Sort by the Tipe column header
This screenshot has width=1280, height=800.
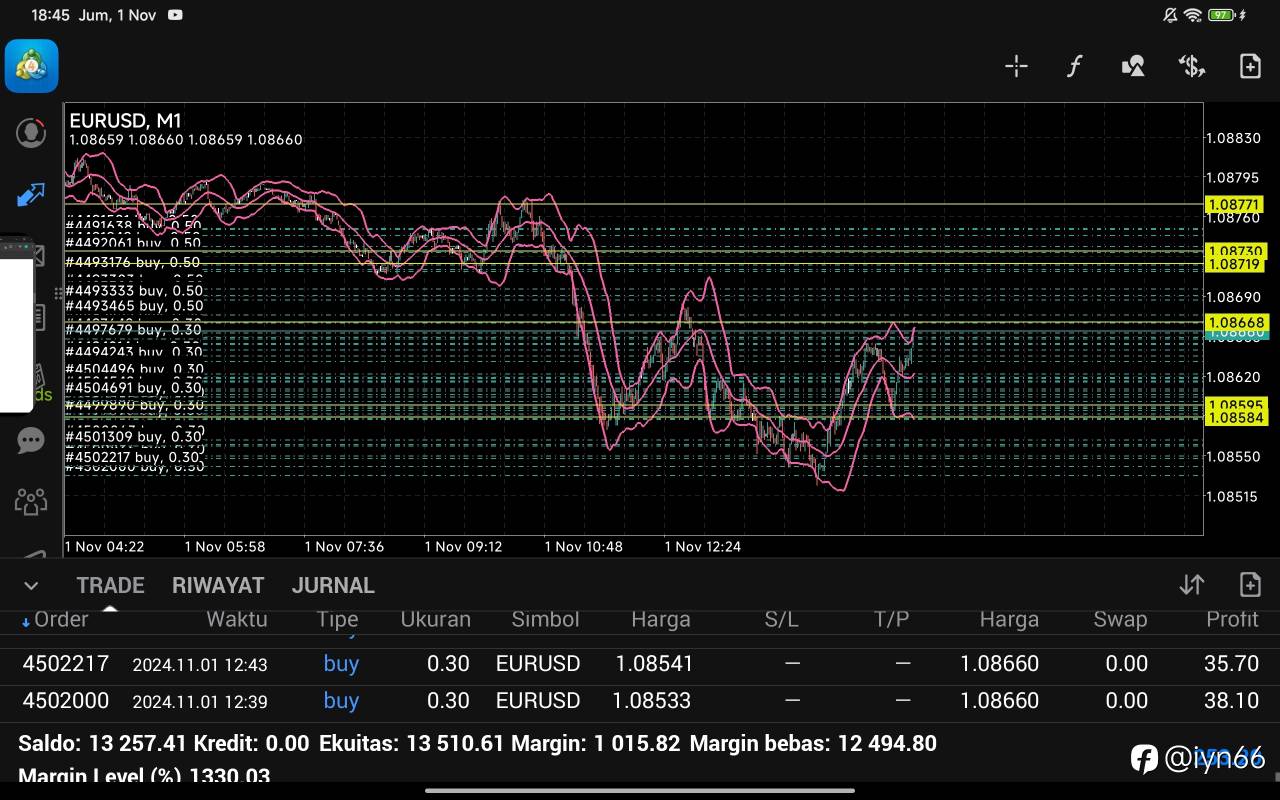(337, 619)
